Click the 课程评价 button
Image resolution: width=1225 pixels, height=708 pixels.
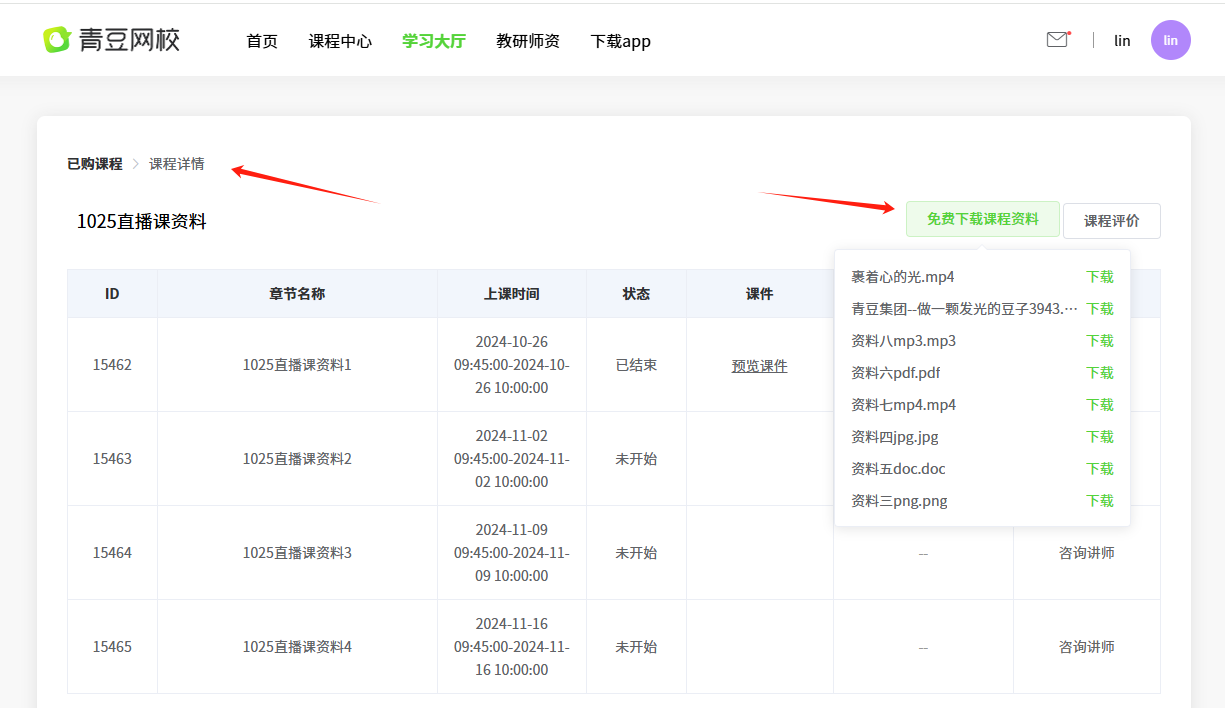pos(1111,221)
